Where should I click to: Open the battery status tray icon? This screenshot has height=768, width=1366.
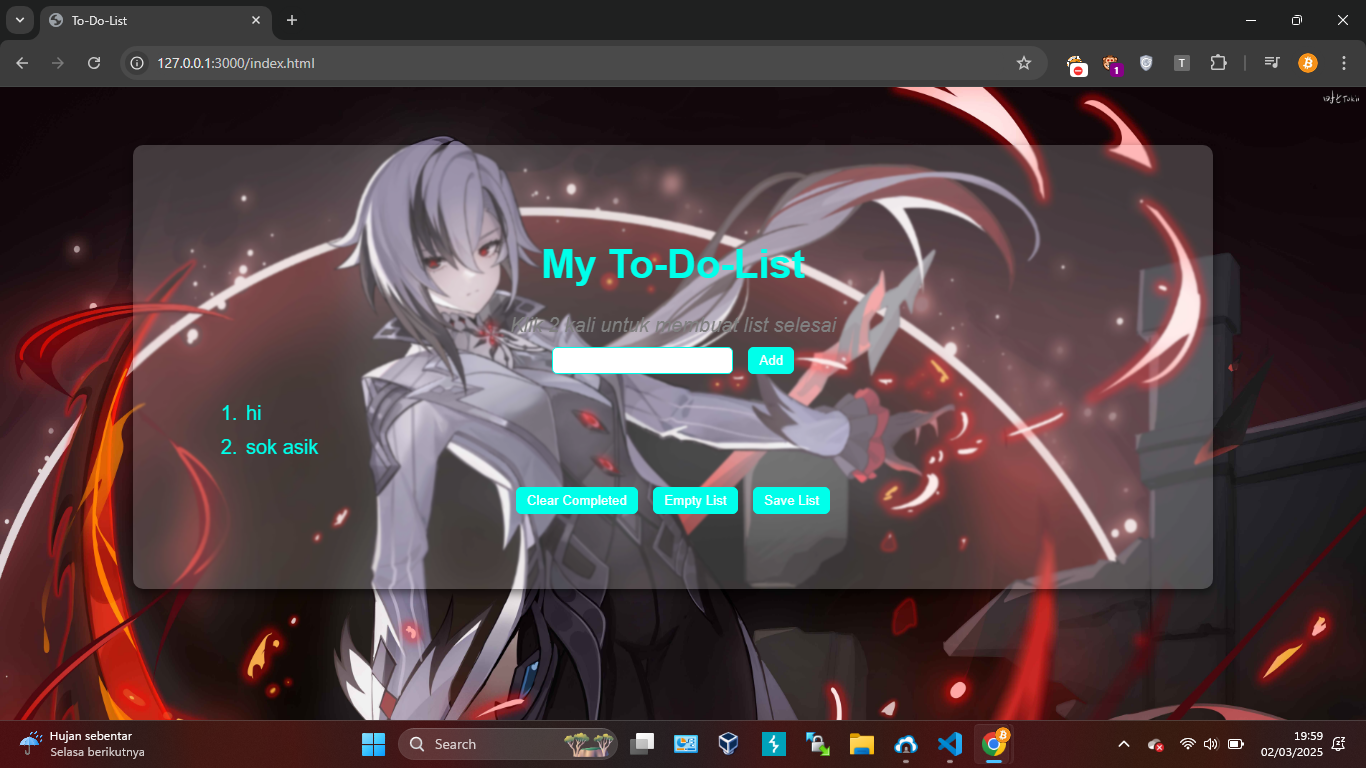coord(1236,744)
